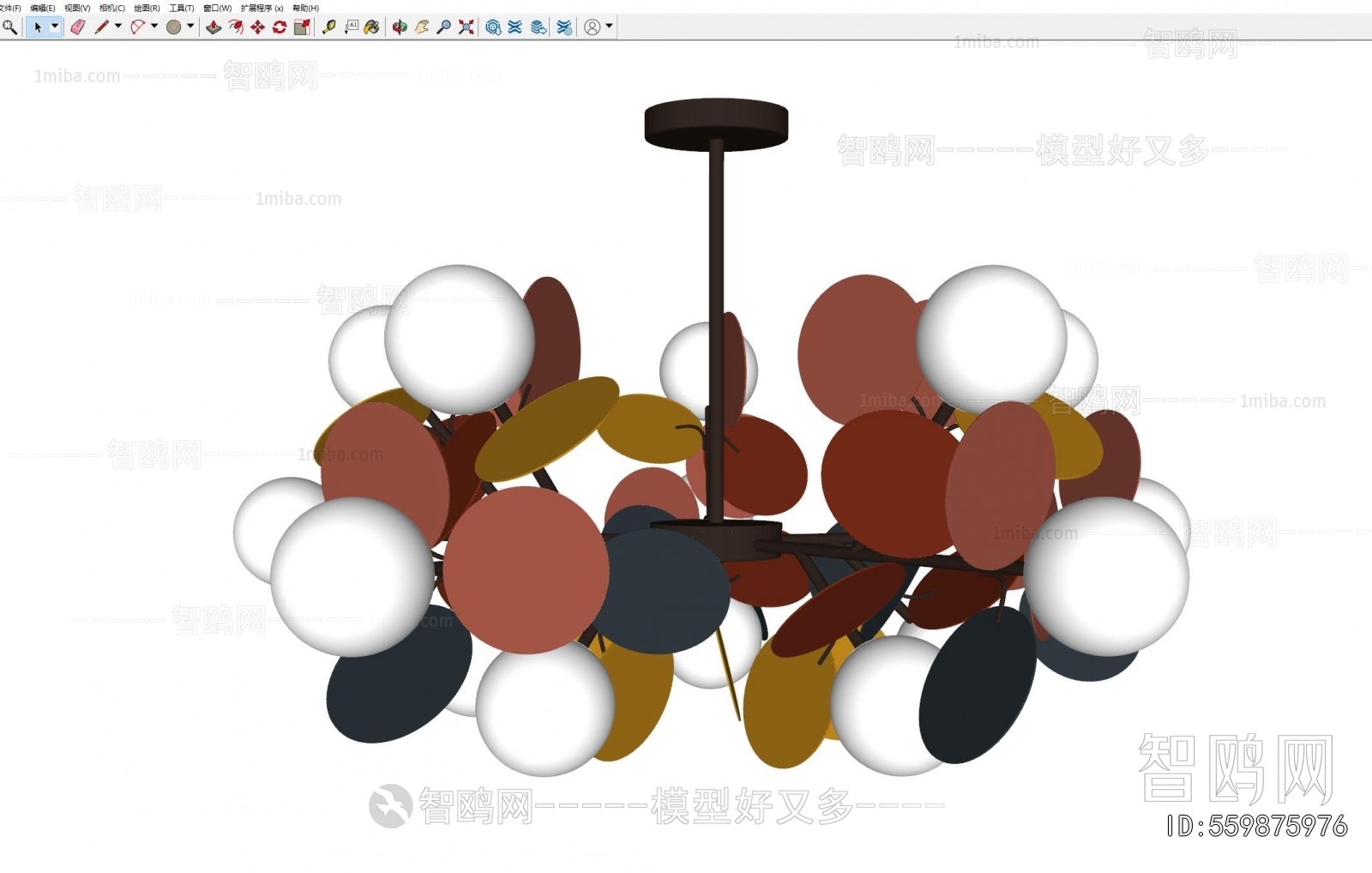Select the Zoom tool
The width and height of the screenshot is (1372, 873).
tap(444, 27)
